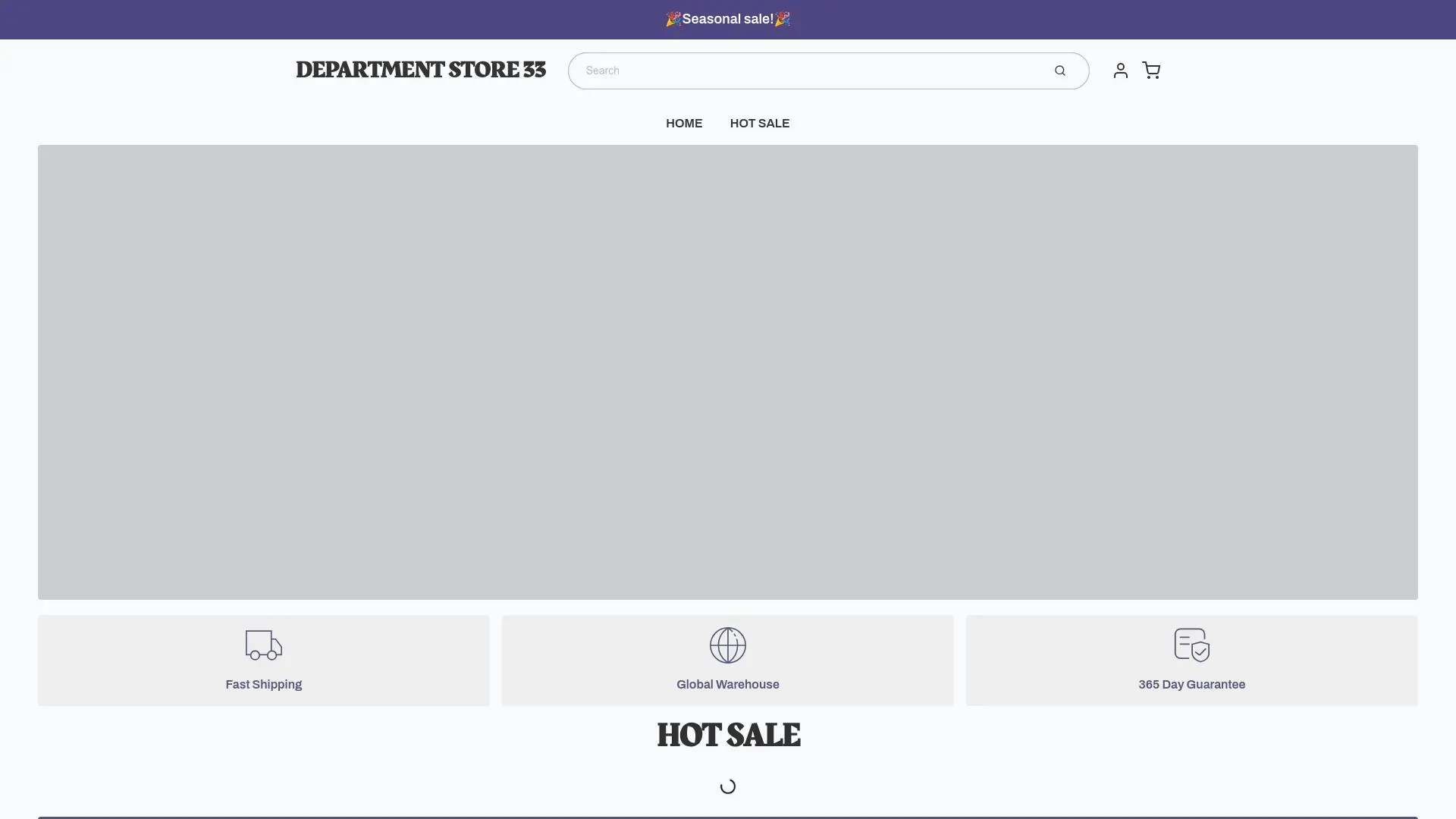1456x819 pixels.
Task: Open the account profile icon
Action: (1120, 71)
